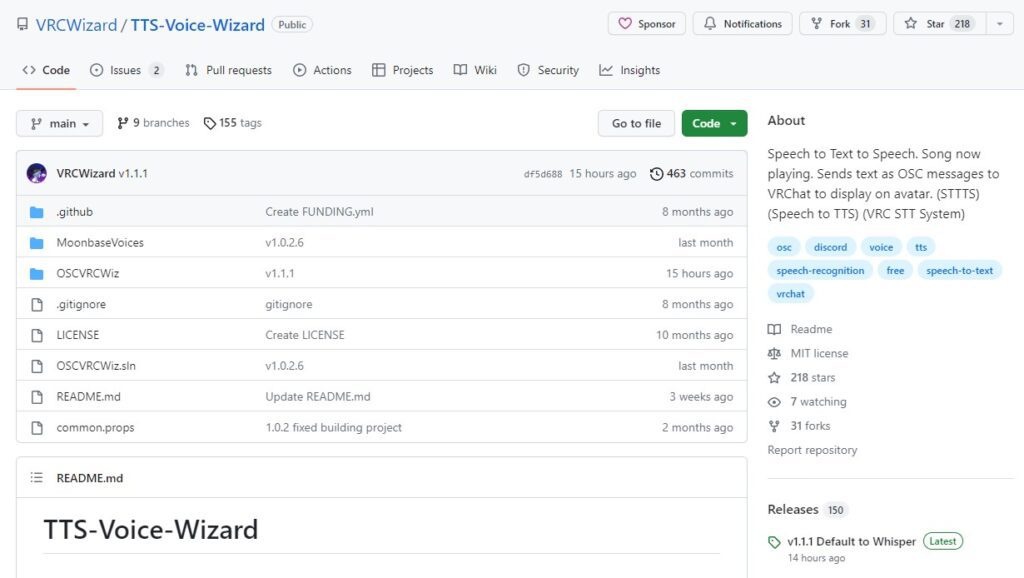
Task: Click the release tag icon for v1.1.1
Action: tap(774, 542)
